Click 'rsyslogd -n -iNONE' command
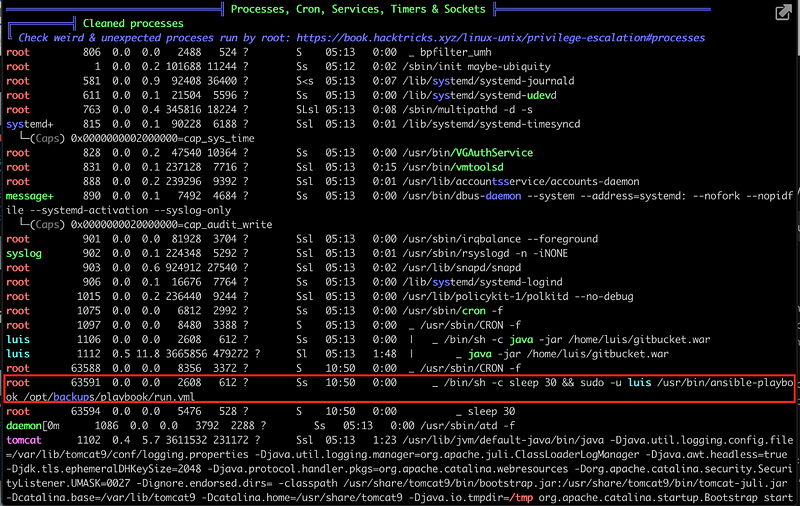Viewport: 800px width, 506px height. click(485, 253)
